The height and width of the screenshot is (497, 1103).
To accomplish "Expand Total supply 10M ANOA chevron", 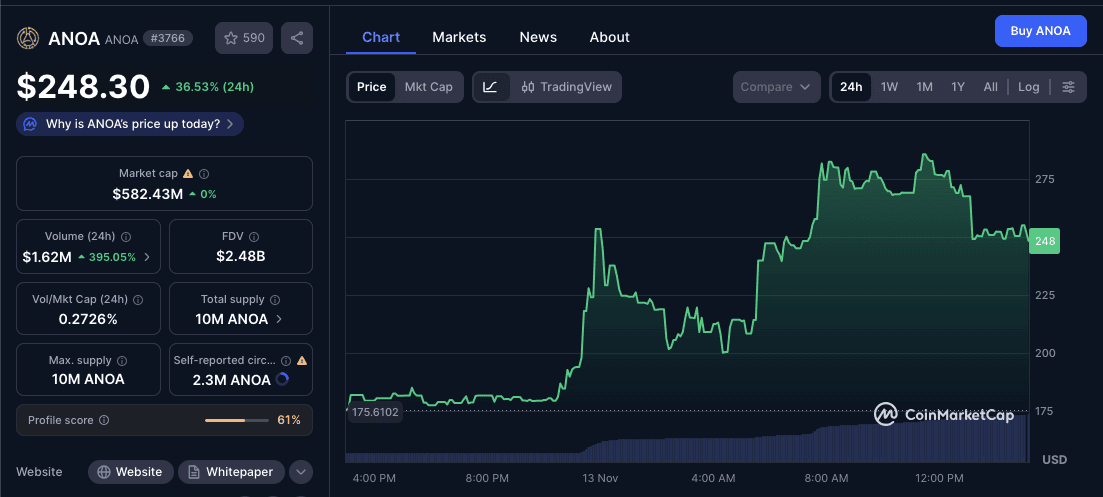I will (x=279, y=319).
